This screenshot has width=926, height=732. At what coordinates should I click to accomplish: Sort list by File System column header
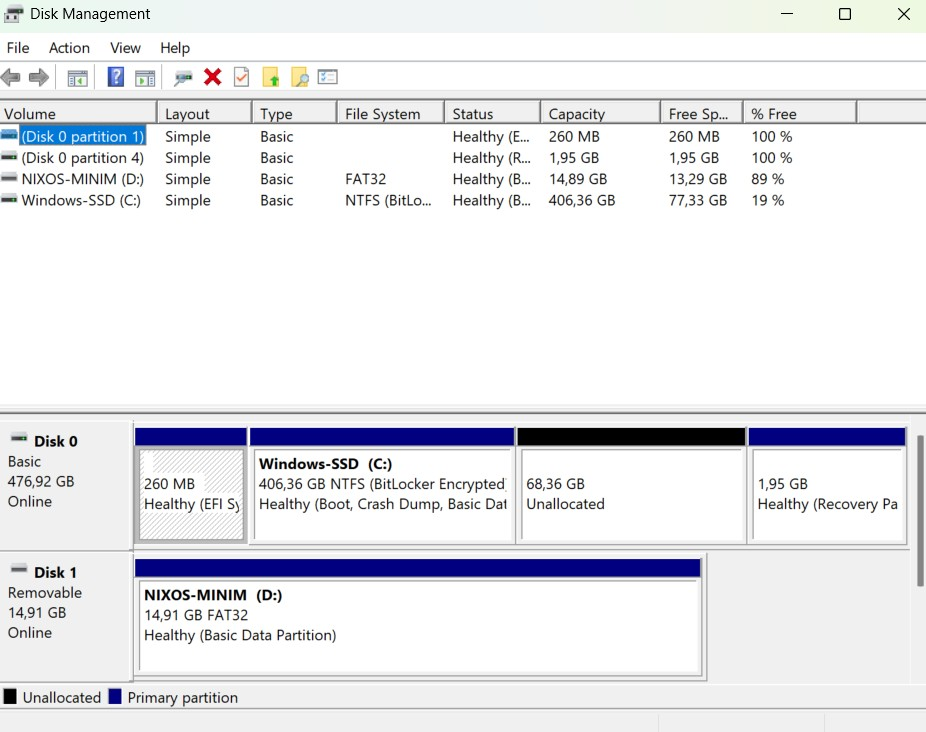point(388,114)
